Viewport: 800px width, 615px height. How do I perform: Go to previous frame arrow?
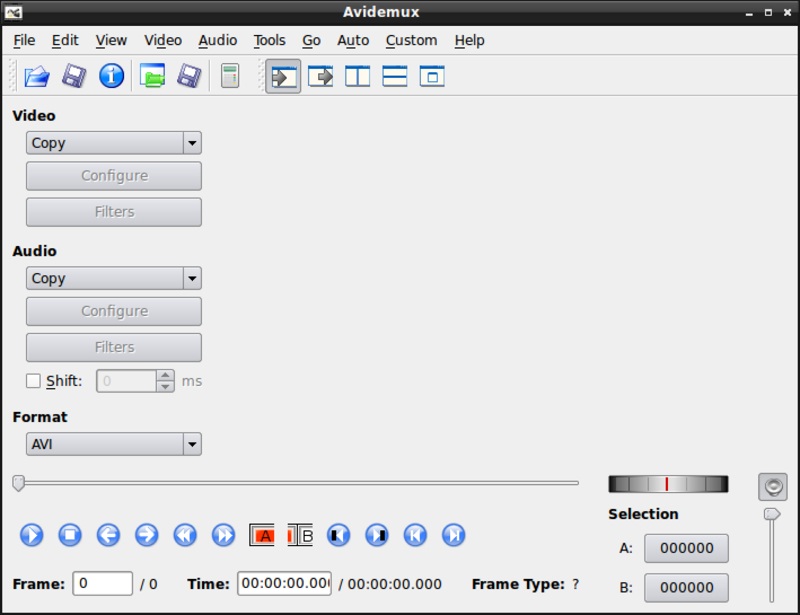point(108,535)
